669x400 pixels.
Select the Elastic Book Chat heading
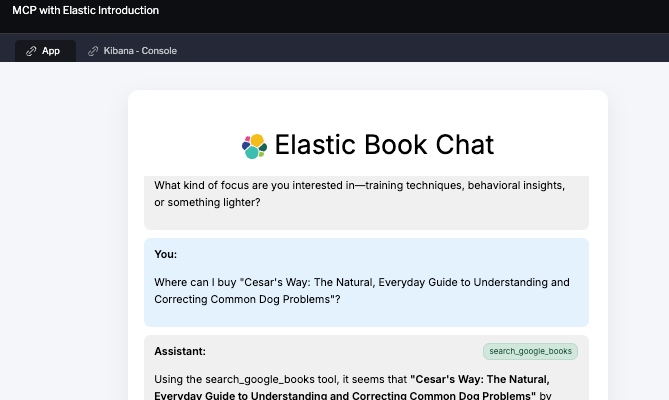pyautogui.click(x=384, y=145)
